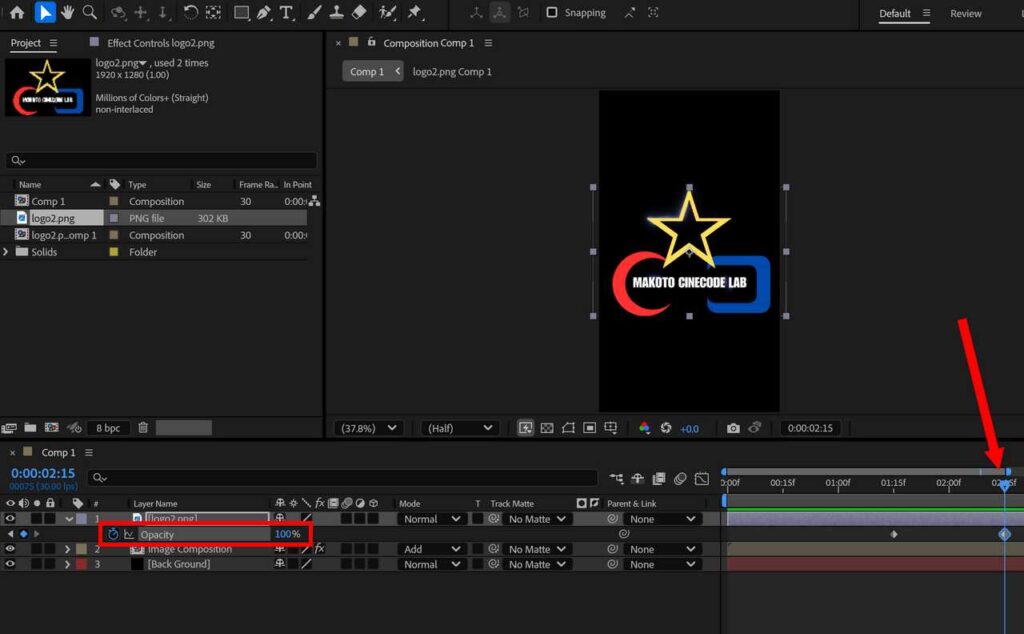Hide the Back Ground layer eye
Screen dimensions: 1024x634
coord(10,564)
